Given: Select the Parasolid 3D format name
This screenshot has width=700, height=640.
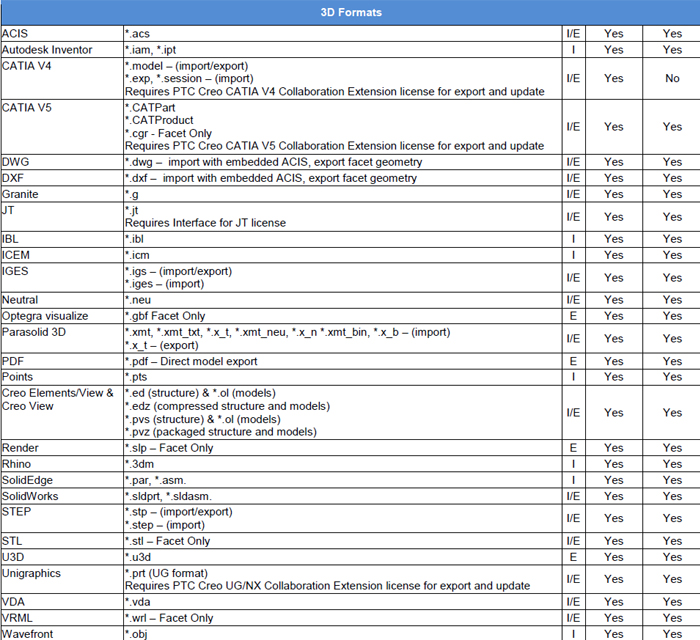Looking at the screenshot, I should tap(34, 332).
